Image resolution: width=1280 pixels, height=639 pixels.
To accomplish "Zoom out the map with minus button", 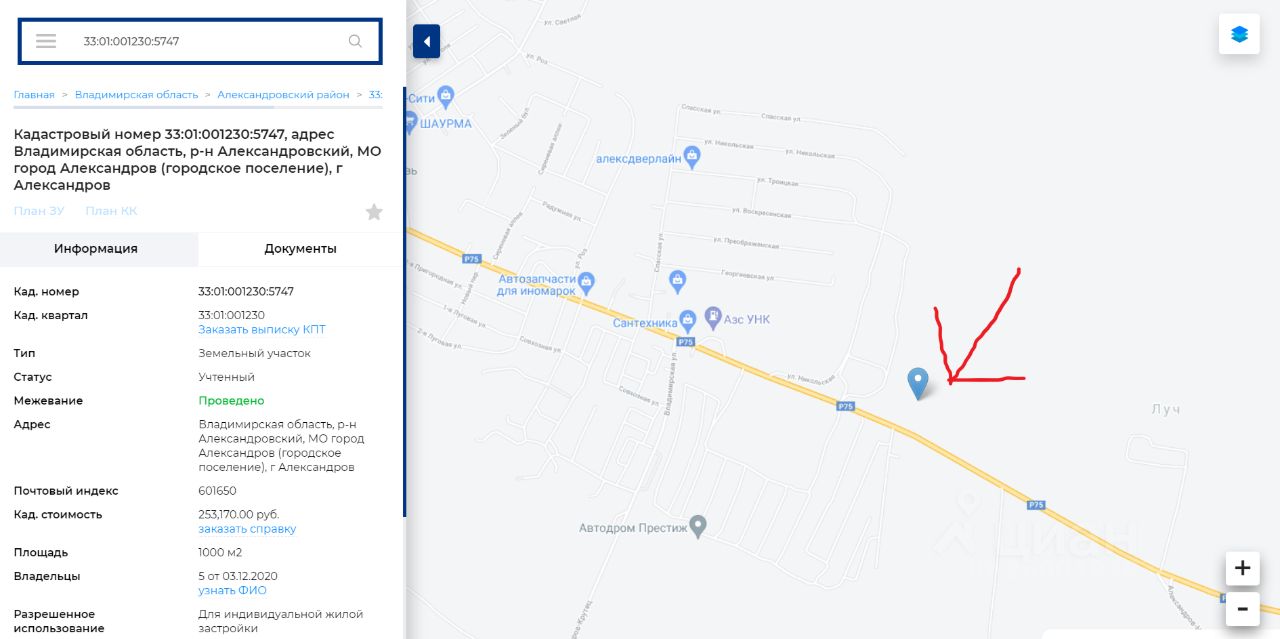I will 1242,607.
